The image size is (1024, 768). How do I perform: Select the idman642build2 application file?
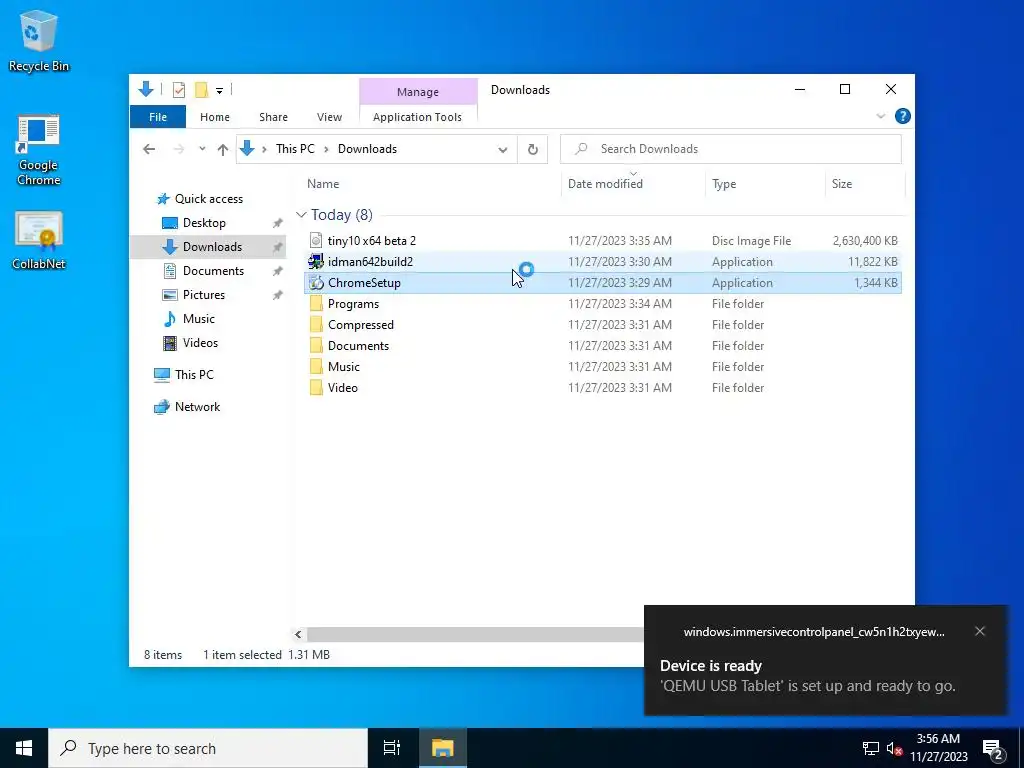click(603, 262)
